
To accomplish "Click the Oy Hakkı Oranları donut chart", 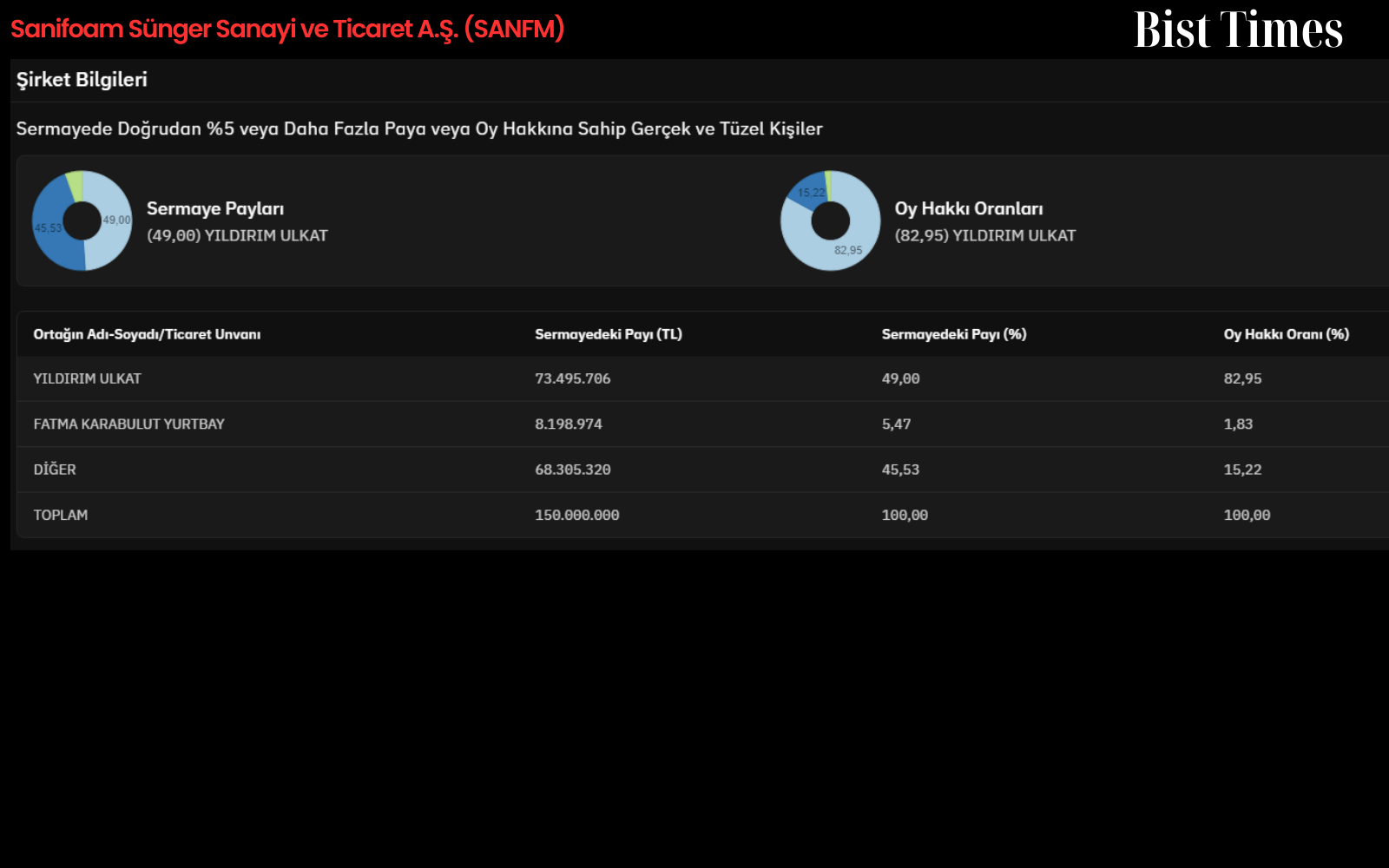I will (x=831, y=220).
